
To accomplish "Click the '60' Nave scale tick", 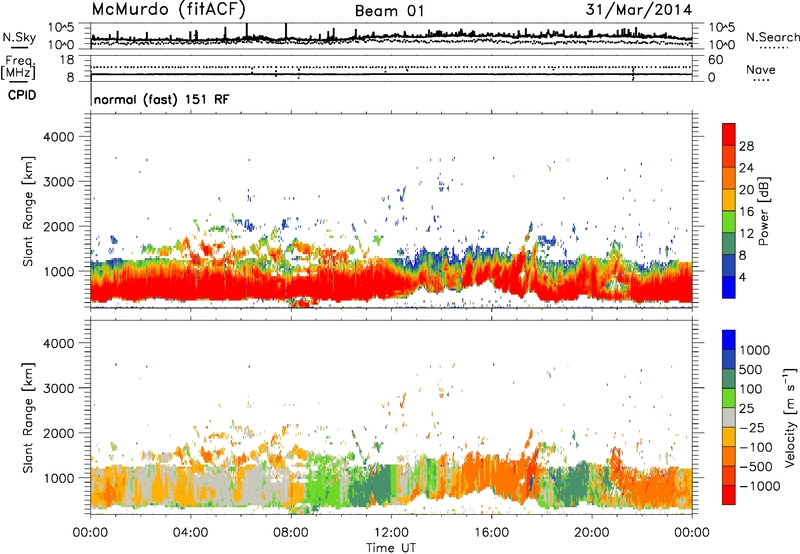I will (715, 60).
